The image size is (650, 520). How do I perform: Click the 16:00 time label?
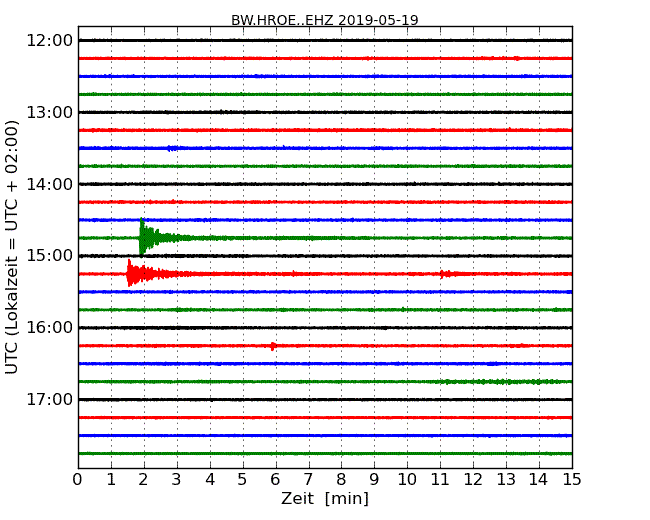(x=49, y=328)
